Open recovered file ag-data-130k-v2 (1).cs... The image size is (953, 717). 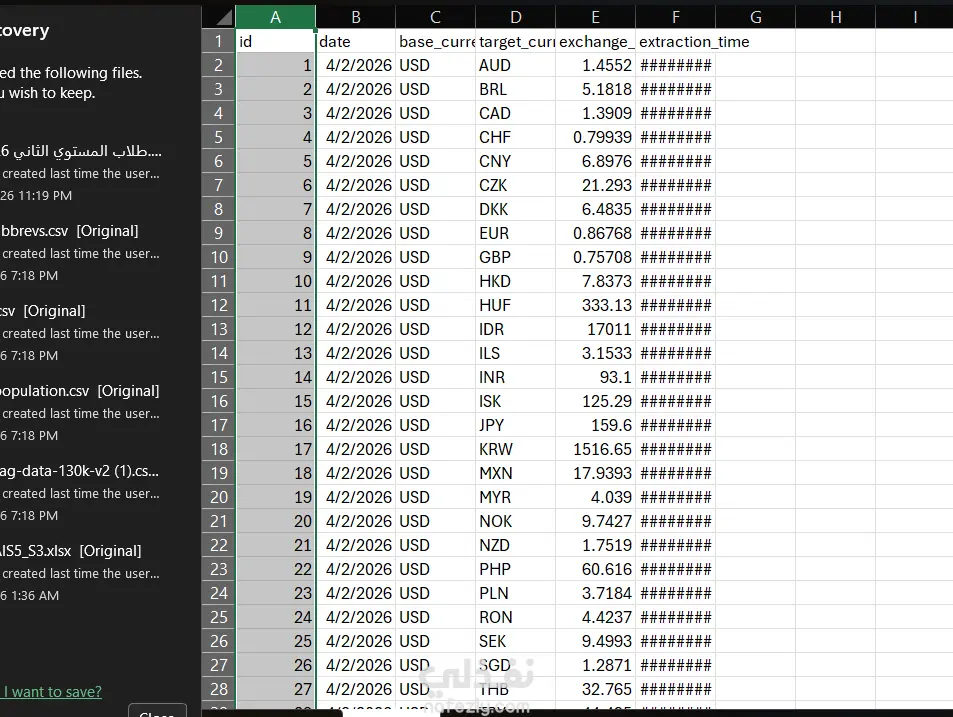click(81, 493)
